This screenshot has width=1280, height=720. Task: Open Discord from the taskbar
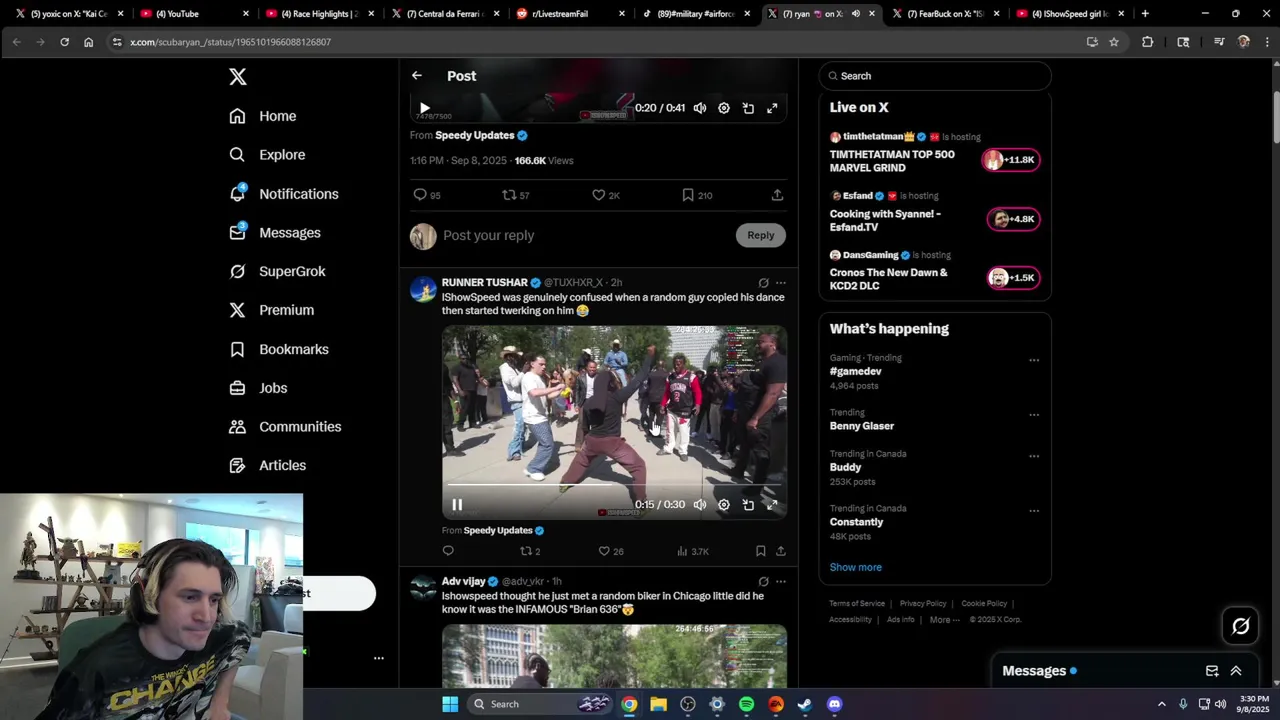pyautogui.click(x=834, y=704)
